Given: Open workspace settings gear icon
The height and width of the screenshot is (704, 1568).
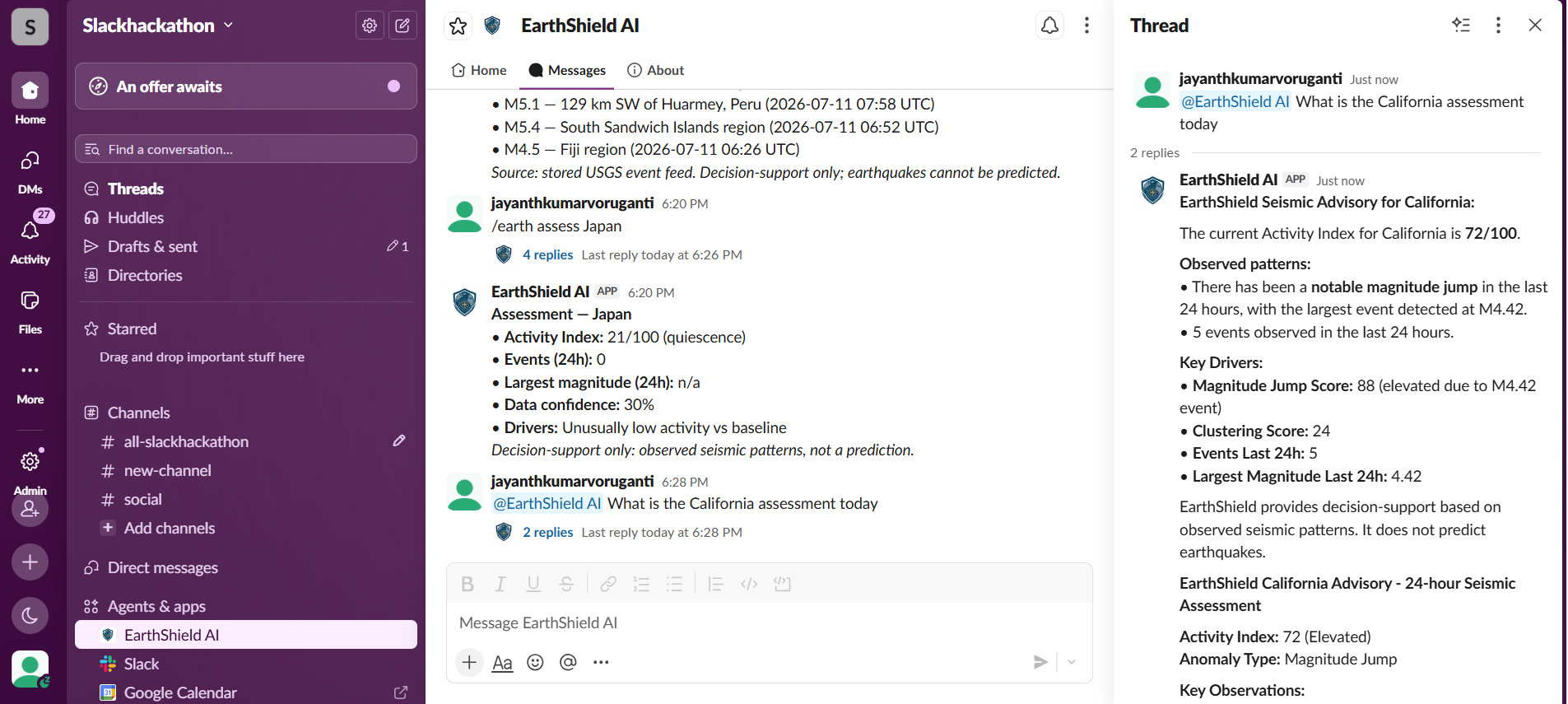Looking at the screenshot, I should (x=370, y=26).
